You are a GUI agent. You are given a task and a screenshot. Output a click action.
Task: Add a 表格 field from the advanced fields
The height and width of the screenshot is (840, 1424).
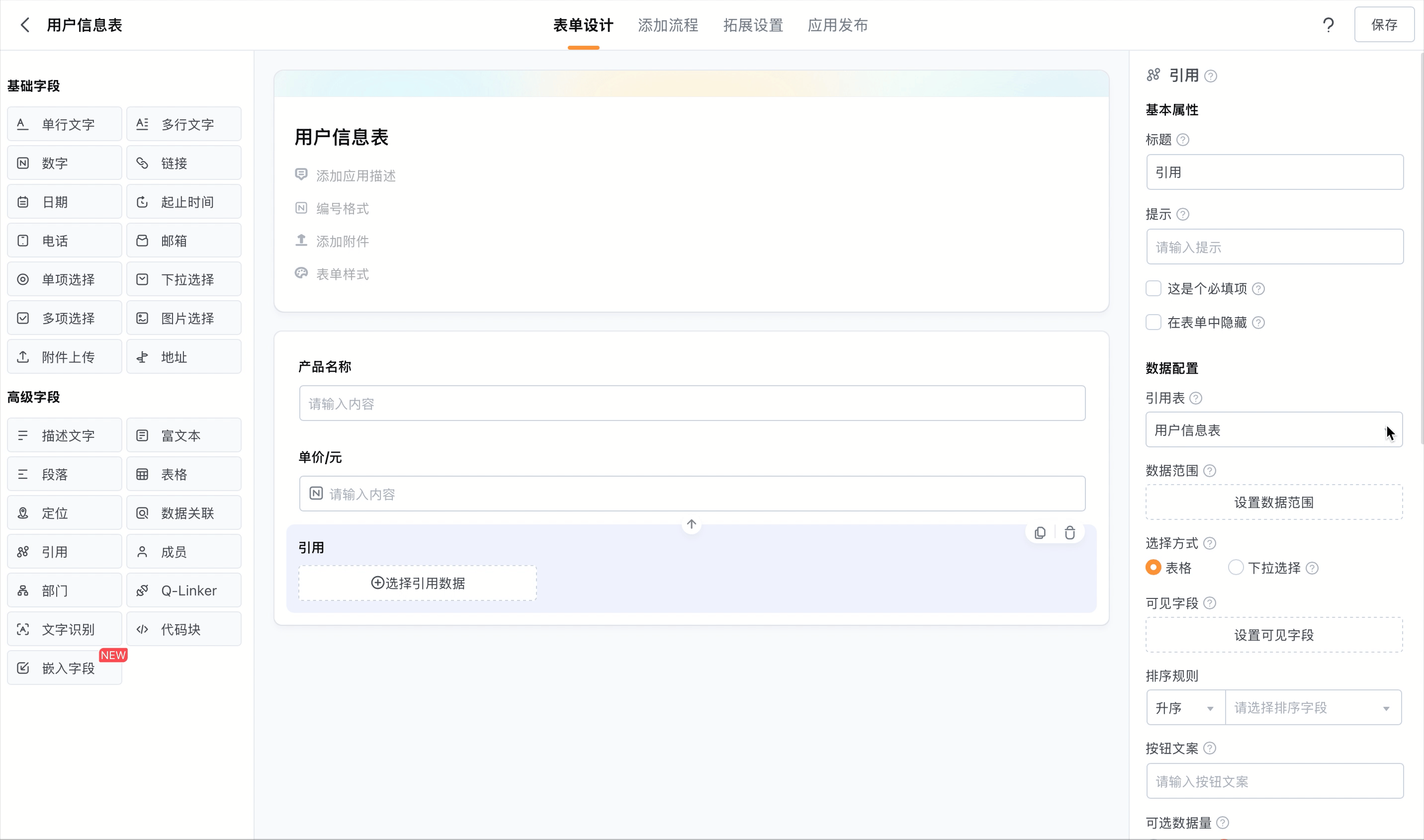[x=184, y=474]
